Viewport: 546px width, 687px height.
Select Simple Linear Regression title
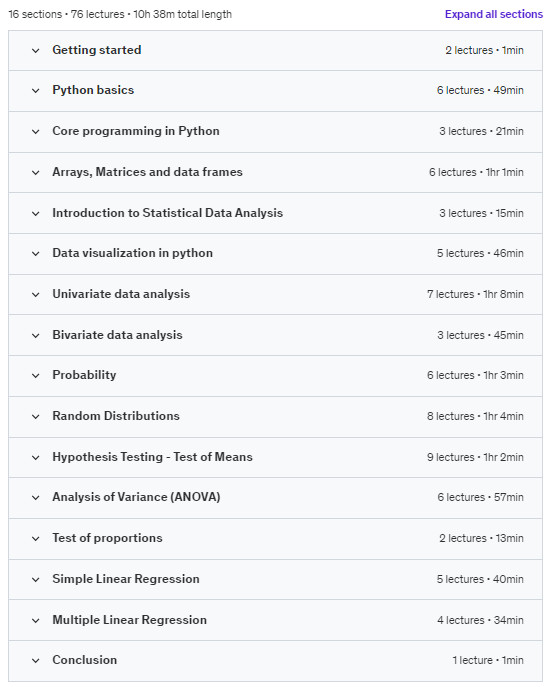[x=126, y=579]
